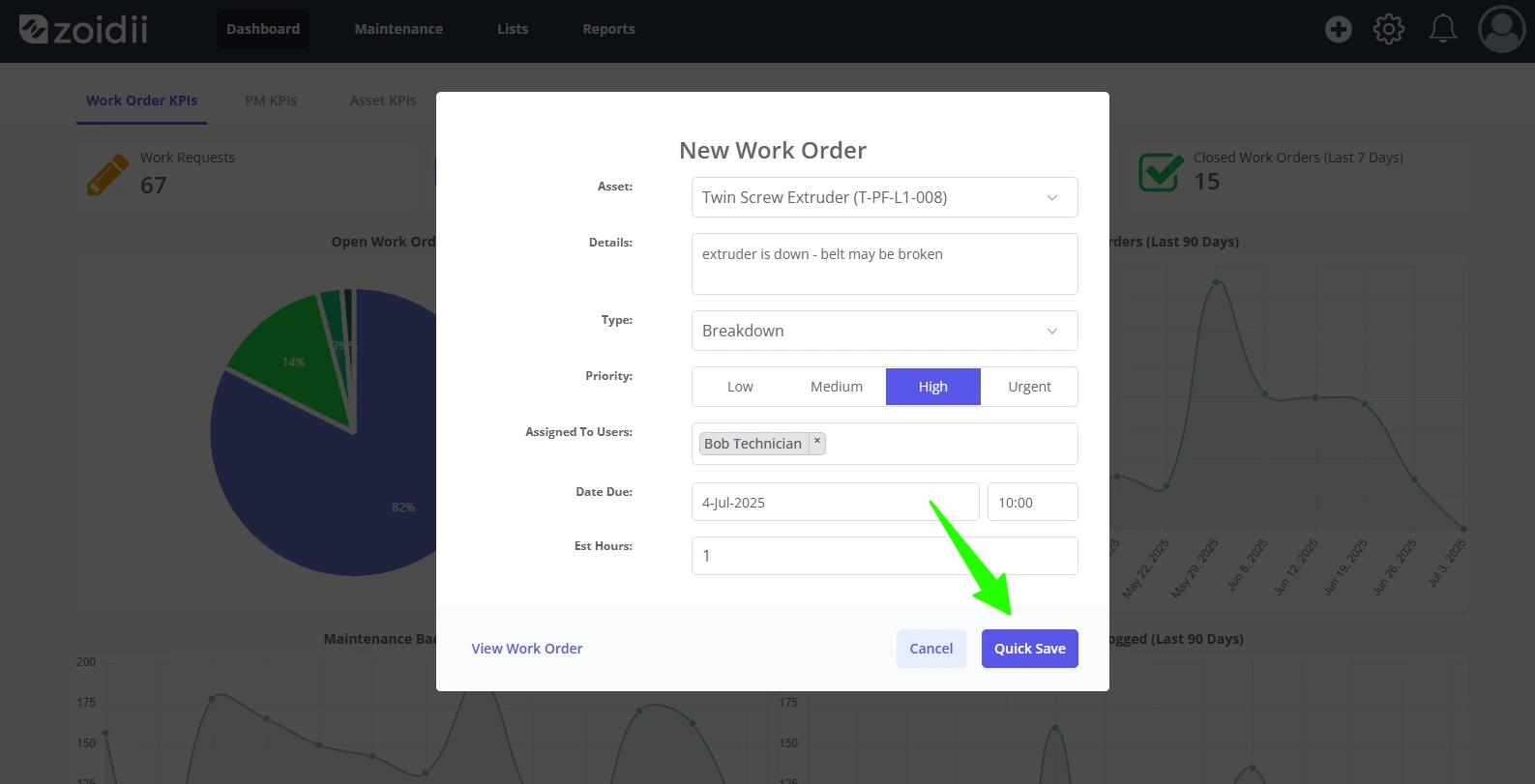Click the Work Requests pencil icon
This screenshot has width=1535, height=784.
click(107, 175)
